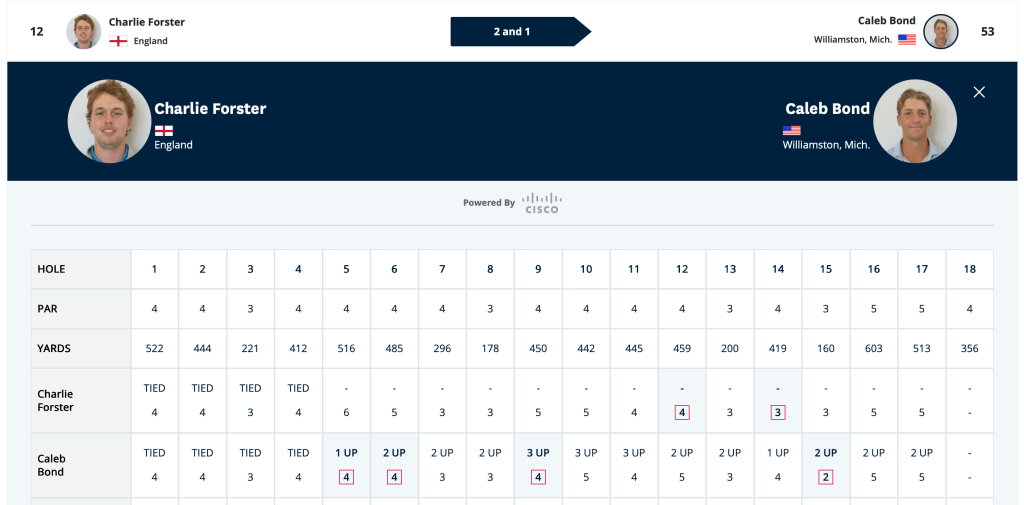The height and width of the screenshot is (505, 1024).
Task: Click Charlie Forster's seed number 12
Action: 37,31
